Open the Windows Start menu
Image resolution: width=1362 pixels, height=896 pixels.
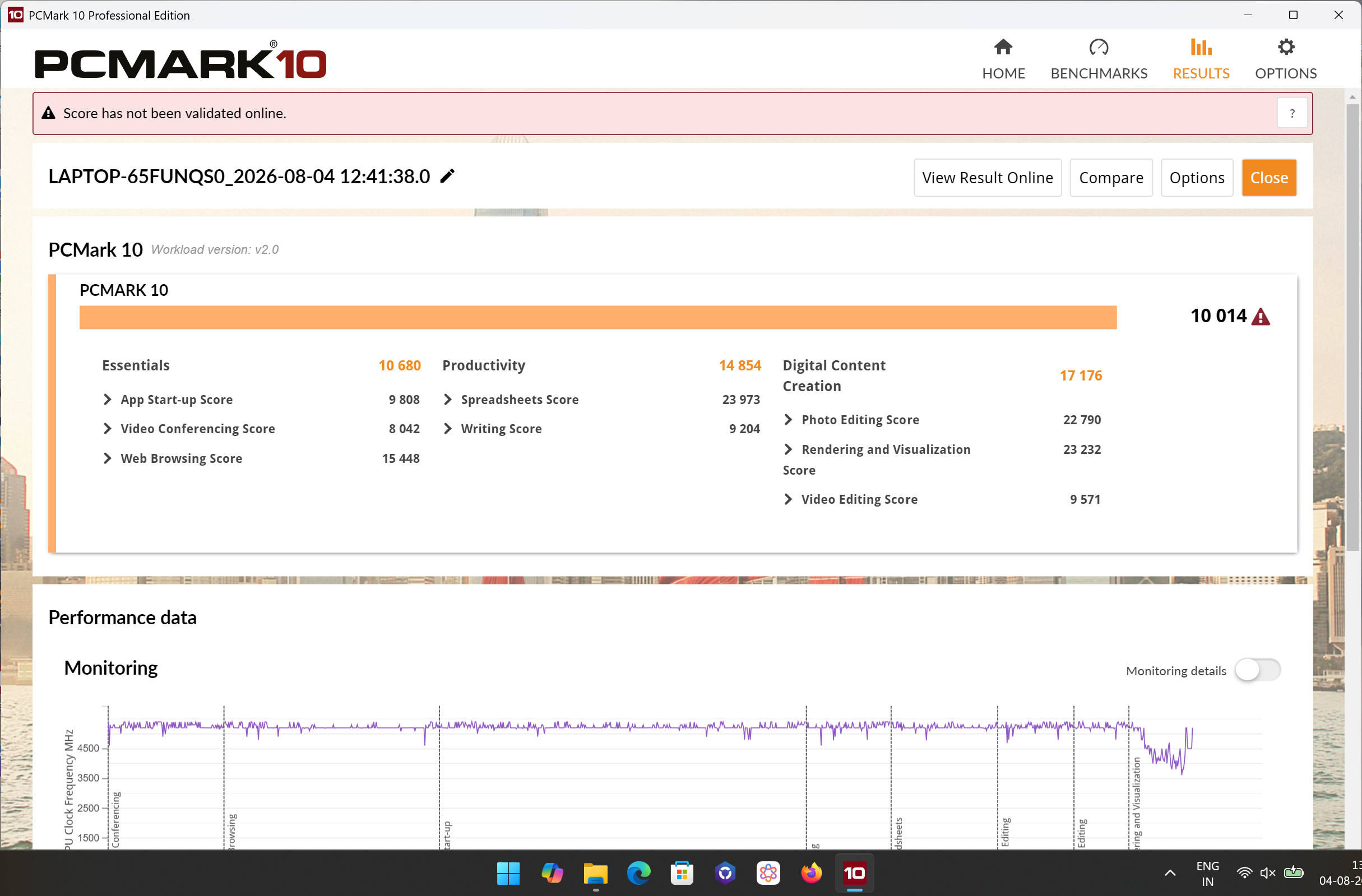point(508,873)
